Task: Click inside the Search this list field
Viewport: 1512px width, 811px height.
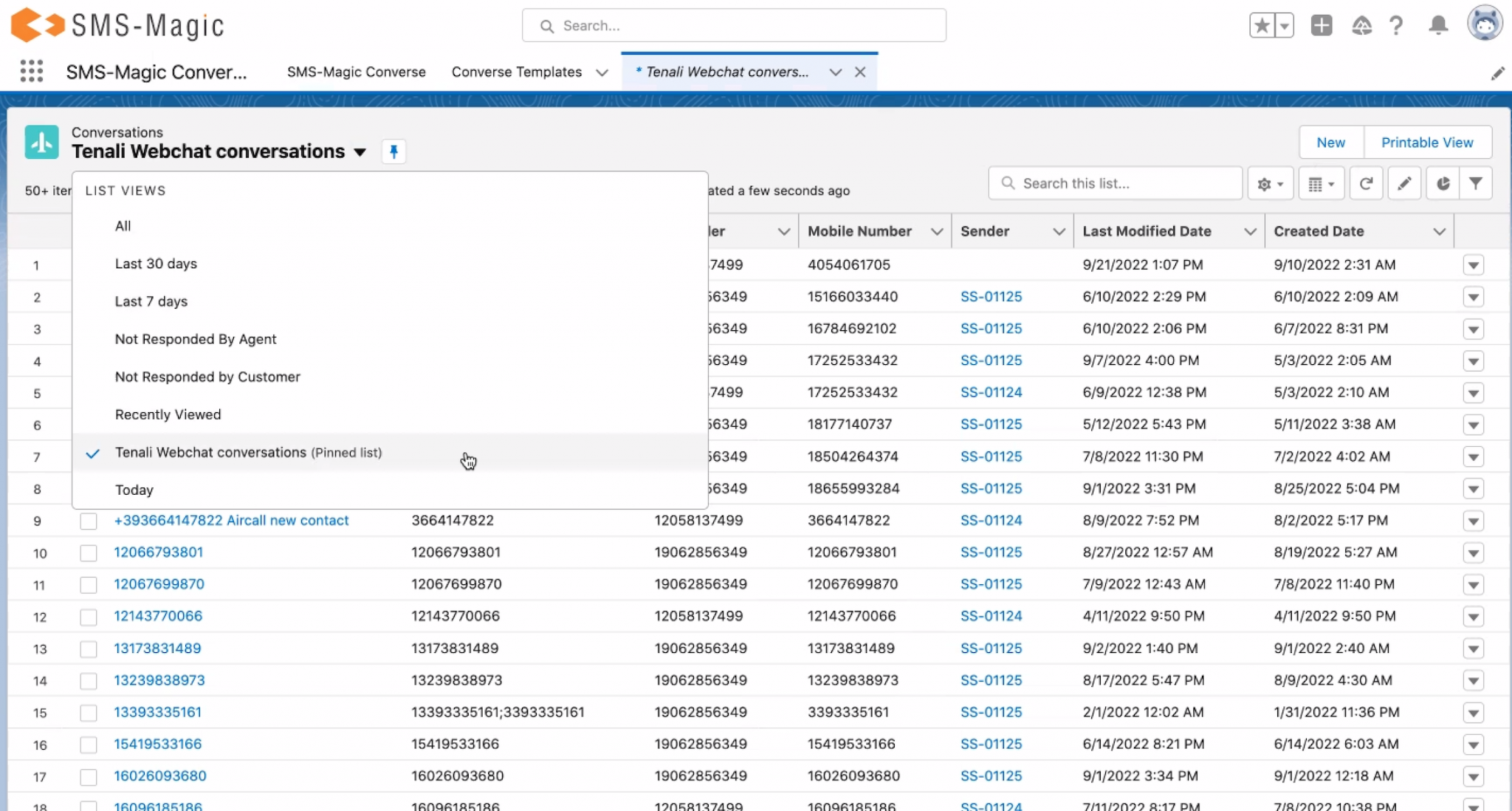Action: tap(1115, 183)
